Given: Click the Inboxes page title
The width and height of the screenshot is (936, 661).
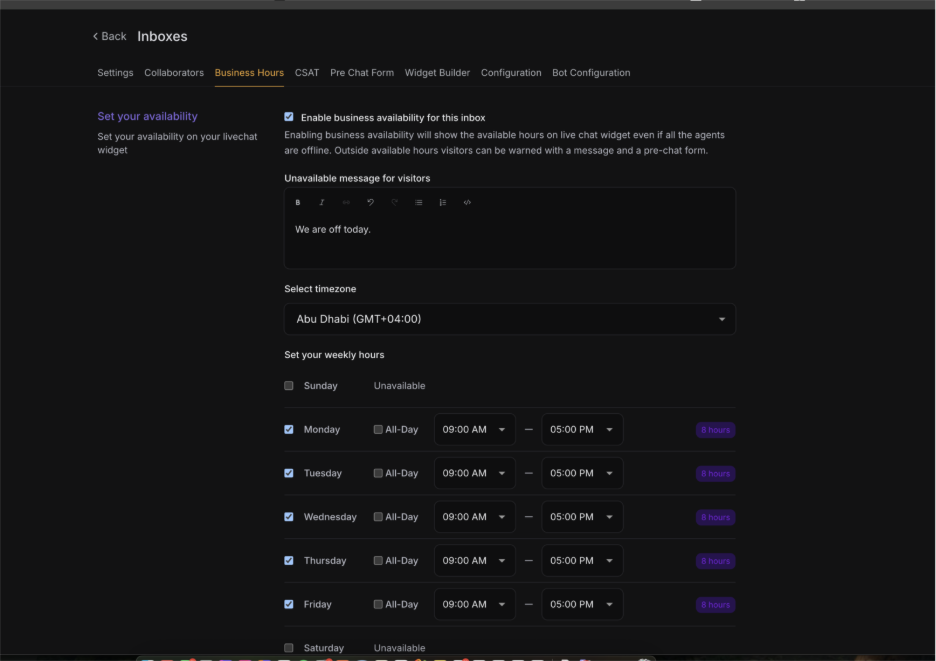Looking at the screenshot, I should pos(162,36).
